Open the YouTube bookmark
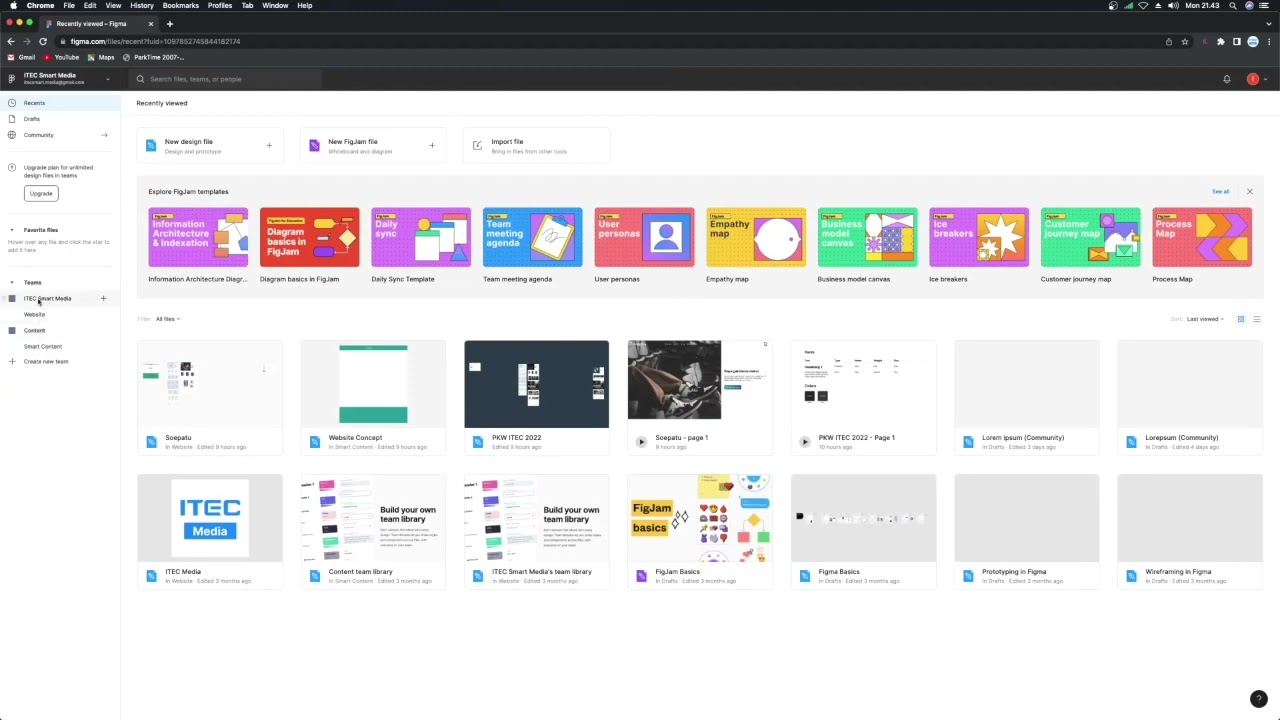The image size is (1280, 720). [x=61, y=57]
